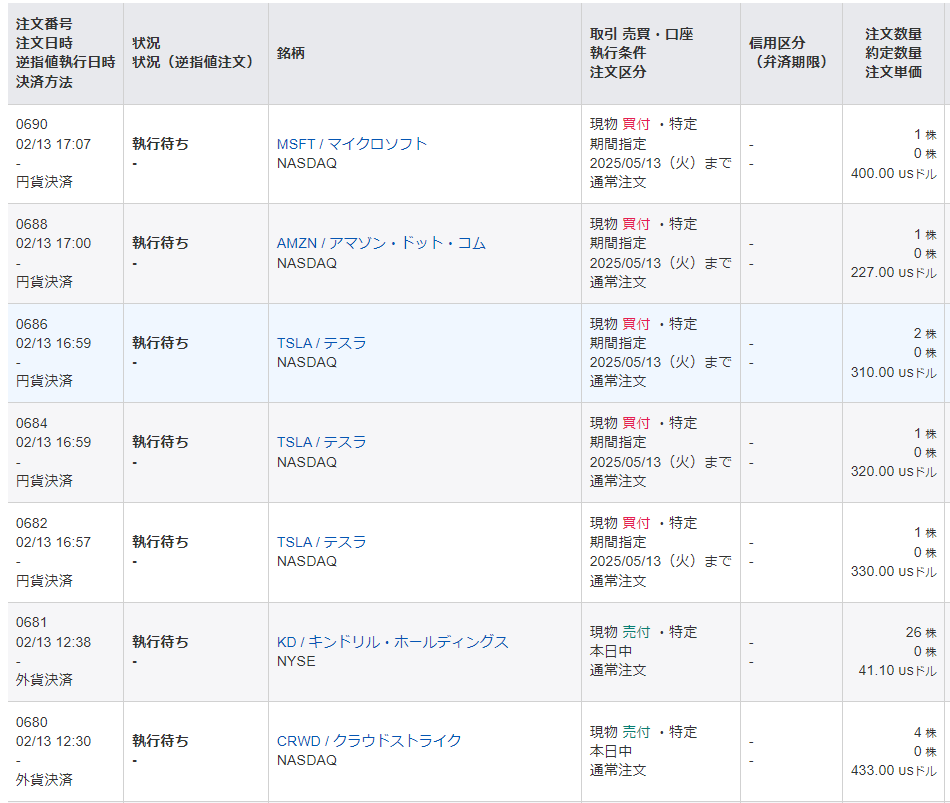Select order number 0686

[x=32, y=324]
